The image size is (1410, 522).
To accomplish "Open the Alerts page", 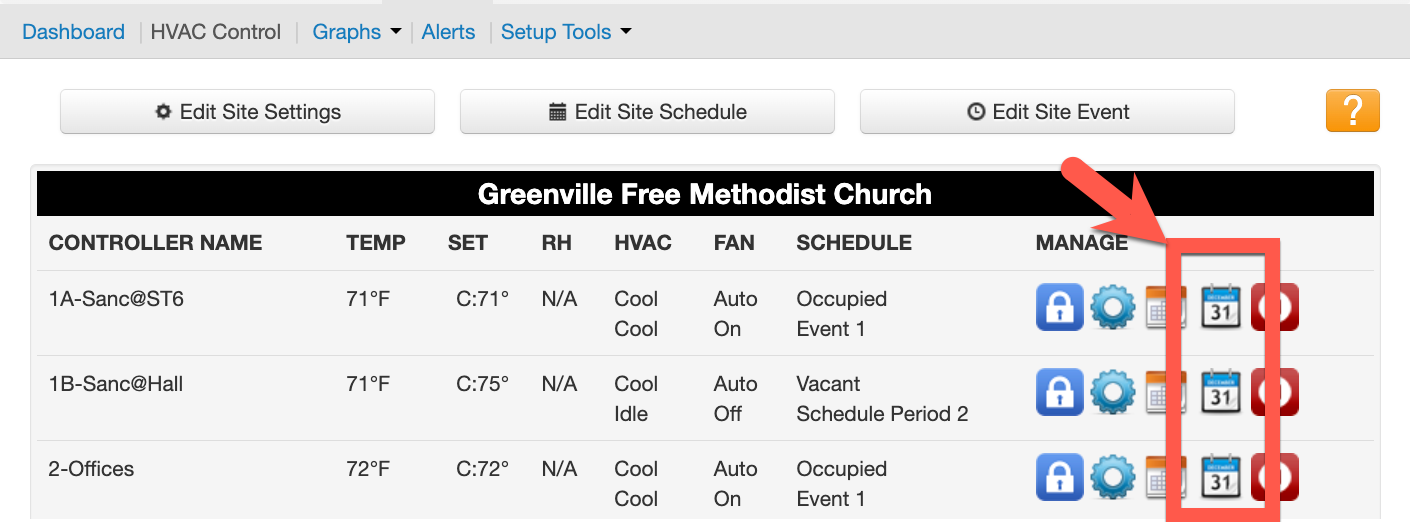I will pyautogui.click(x=448, y=32).
